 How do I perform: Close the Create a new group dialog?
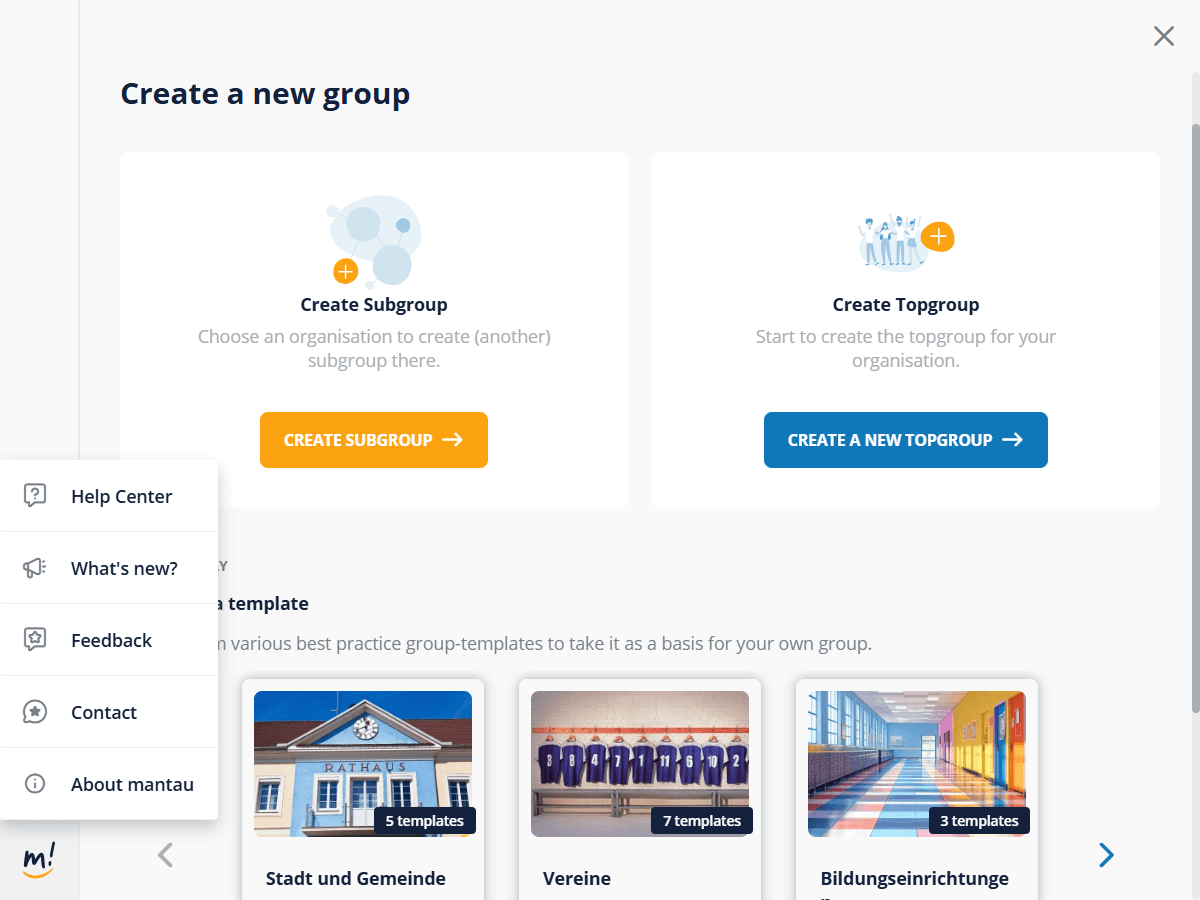(1164, 37)
